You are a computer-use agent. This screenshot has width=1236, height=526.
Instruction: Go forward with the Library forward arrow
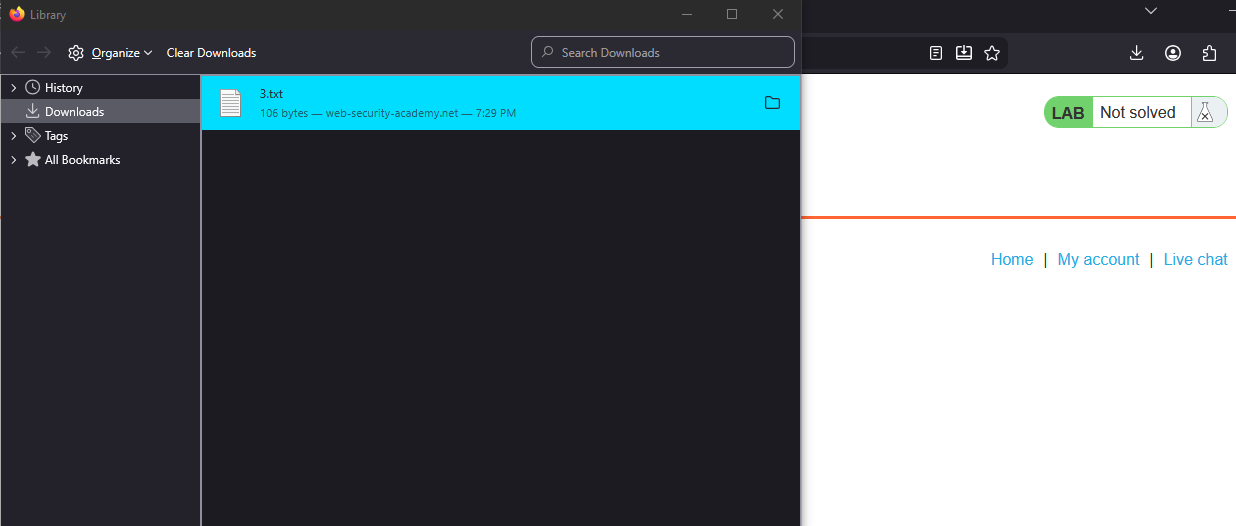coord(44,53)
